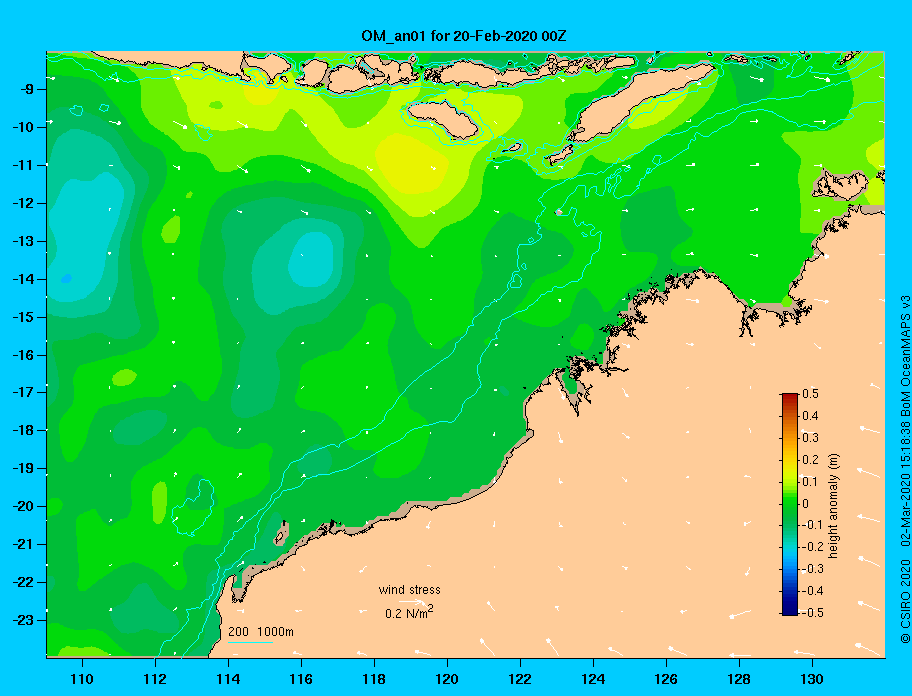Click the "0.2 N/m2" wind stress scale text
The width and height of the screenshot is (912, 696).
pos(409,613)
